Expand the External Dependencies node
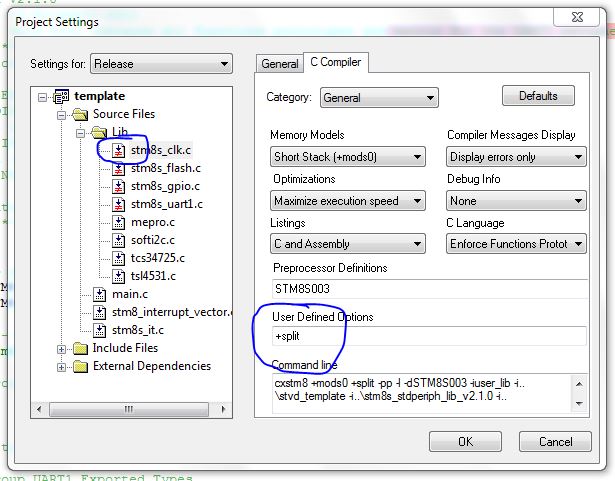This screenshot has width=615, height=481. pos(61,367)
